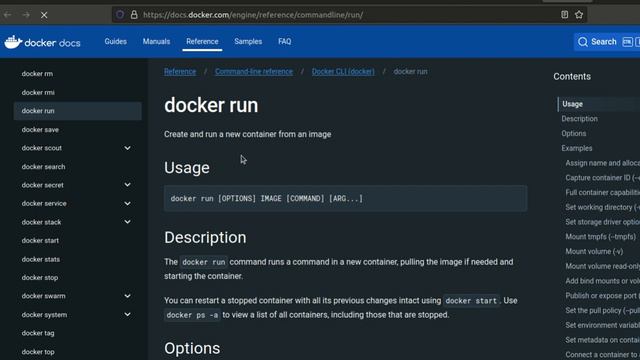Stop page loading with the X button
Image resolution: width=640 pixels, height=360 pixels.
click(44, 15)
